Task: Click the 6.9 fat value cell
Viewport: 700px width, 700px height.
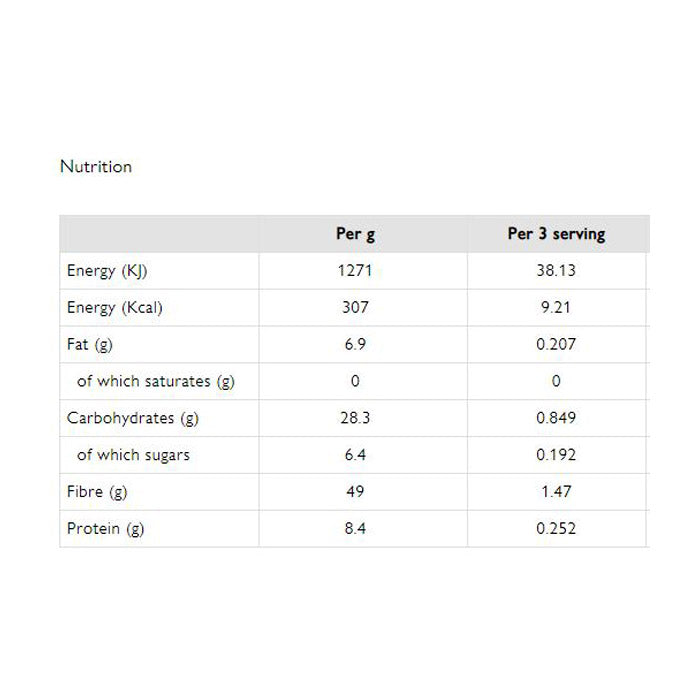Action: pyautogui.click(x=355, y=345)
